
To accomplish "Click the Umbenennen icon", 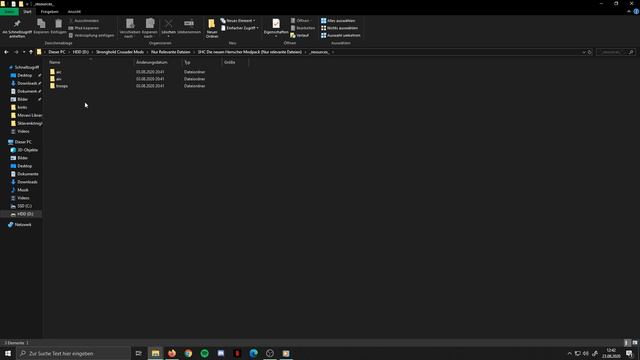I will 189,24.
